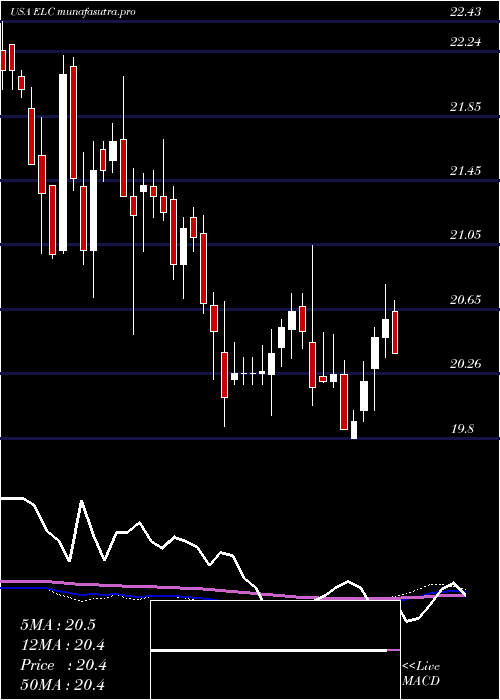Click the last red candlestick on the right

[395, 332]
